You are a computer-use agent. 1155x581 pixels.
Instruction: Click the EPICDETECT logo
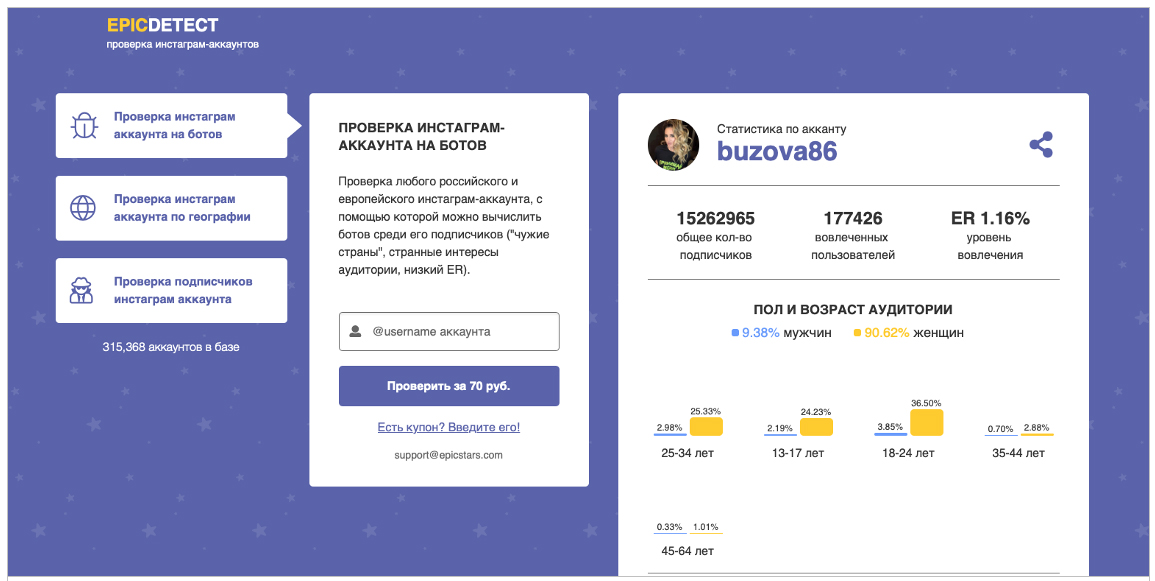point(163,25)
